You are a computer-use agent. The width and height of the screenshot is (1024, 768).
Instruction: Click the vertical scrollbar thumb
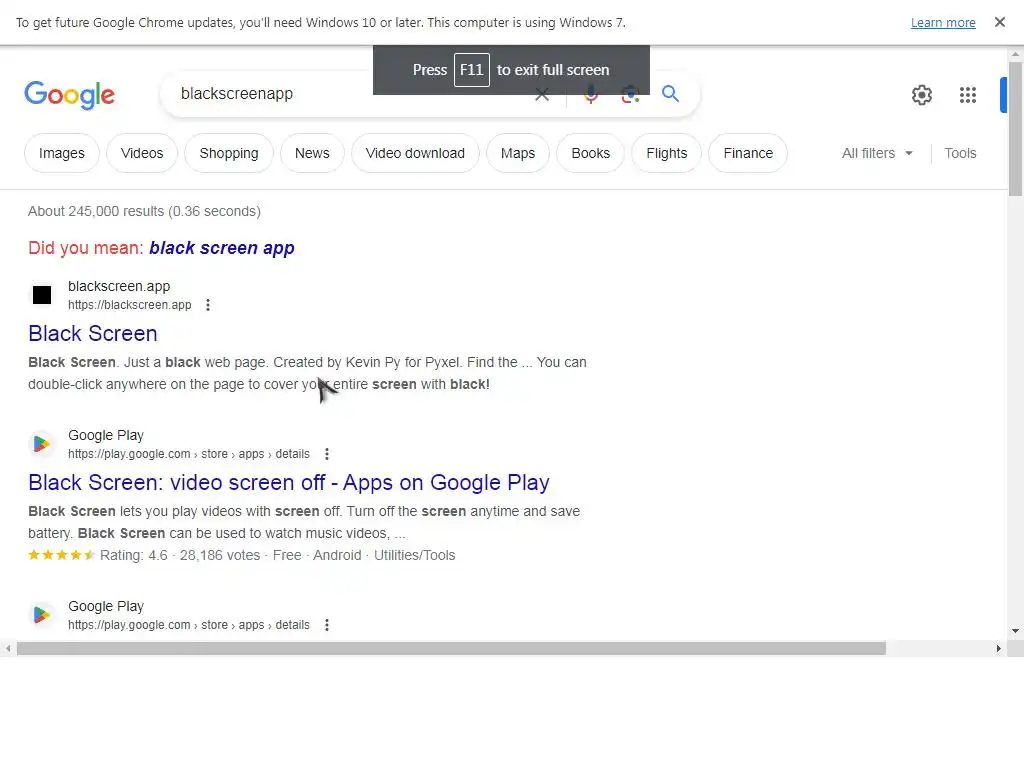(x=1015, y=129)
